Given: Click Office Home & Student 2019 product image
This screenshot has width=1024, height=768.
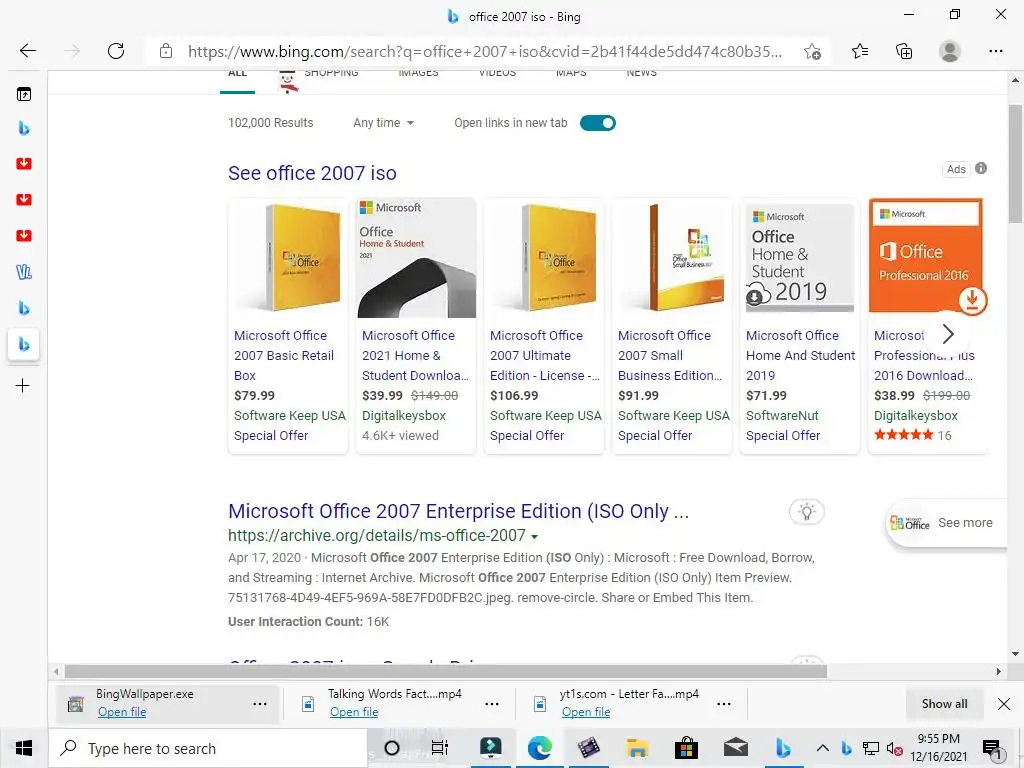Looking at the screenshot, I should click(800, 258).
